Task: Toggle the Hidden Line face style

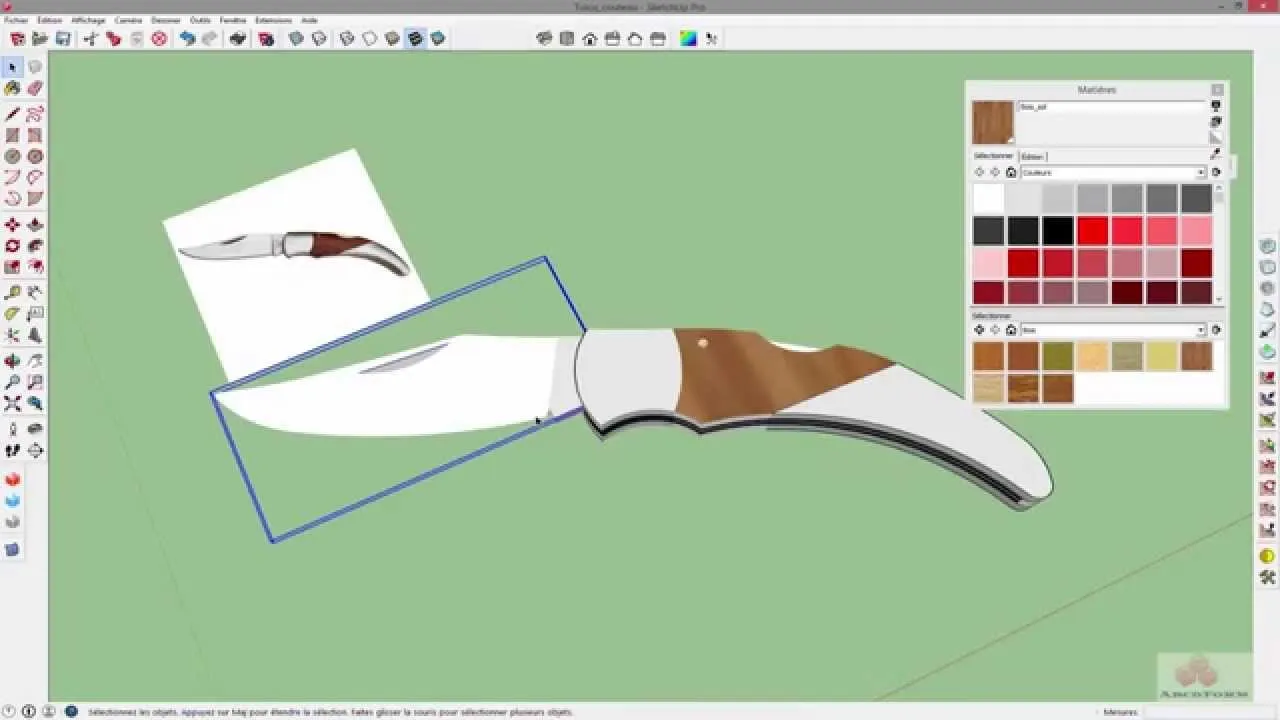Action: point(370,39)
